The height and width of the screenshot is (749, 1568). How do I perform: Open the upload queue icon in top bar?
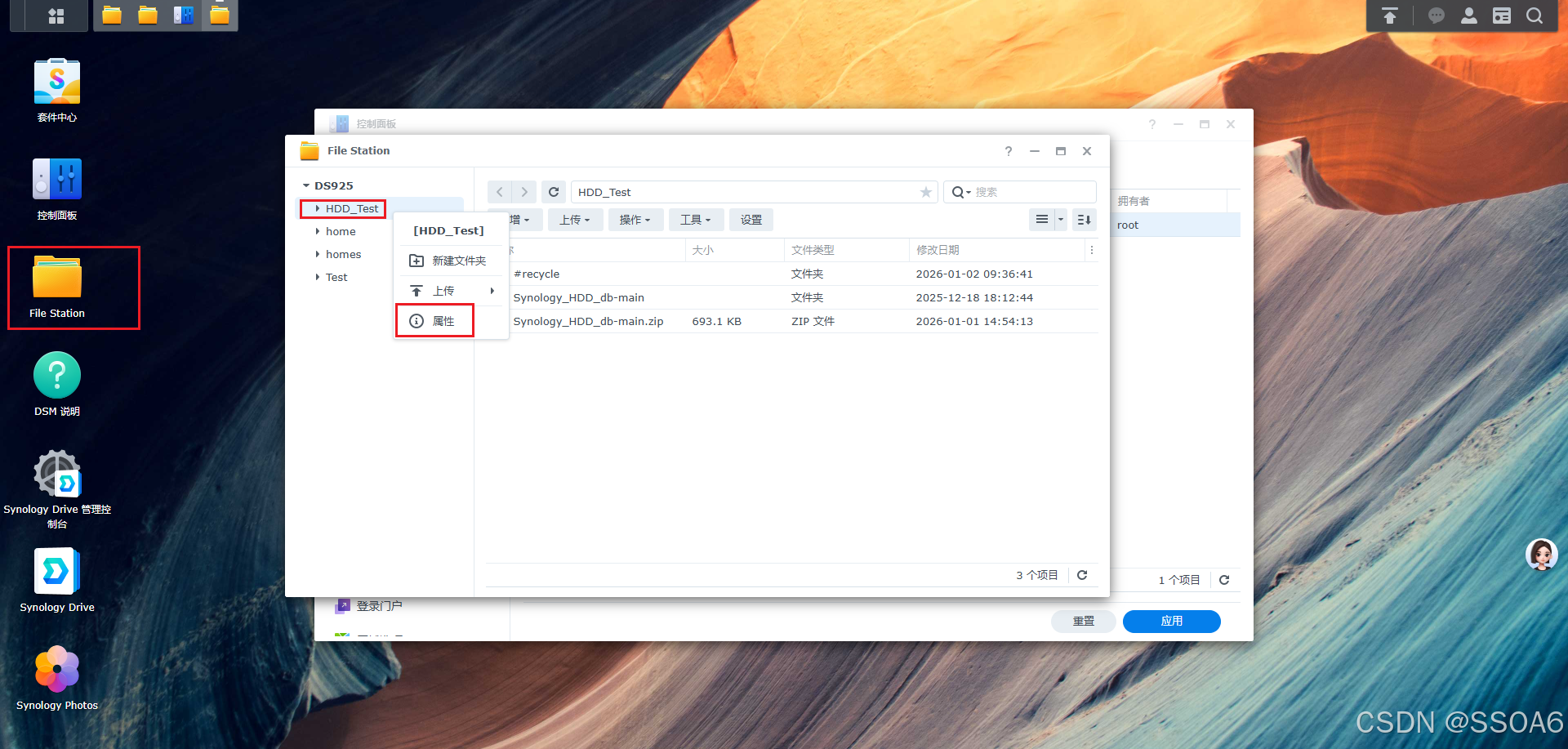click(1390, 16)
